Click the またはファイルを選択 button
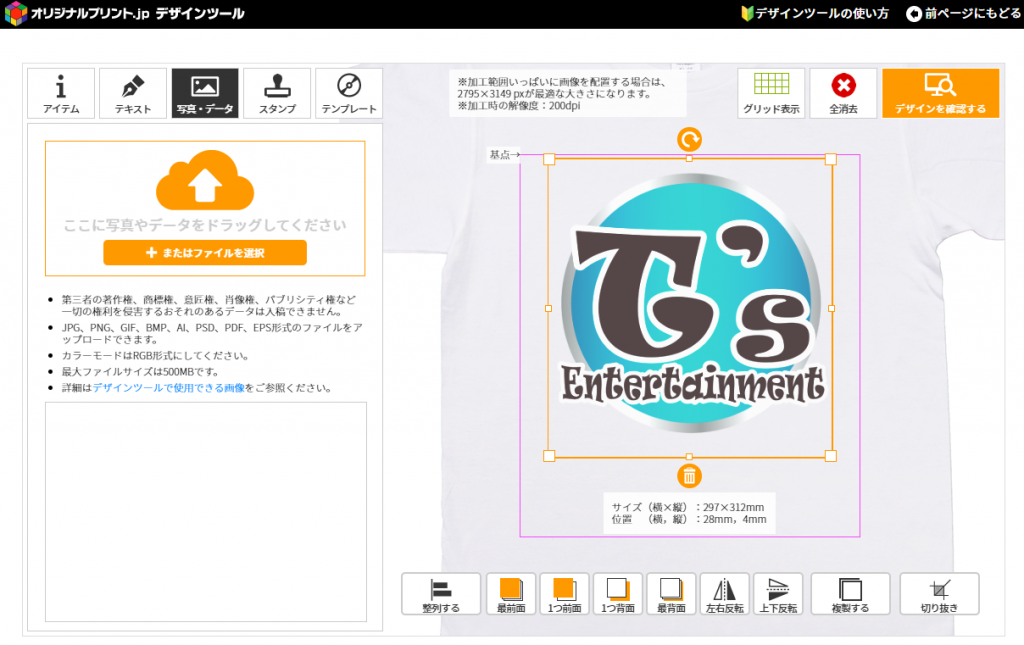Screen dimensions: 1024x645 pyautogui.click(x=205, y=253)
